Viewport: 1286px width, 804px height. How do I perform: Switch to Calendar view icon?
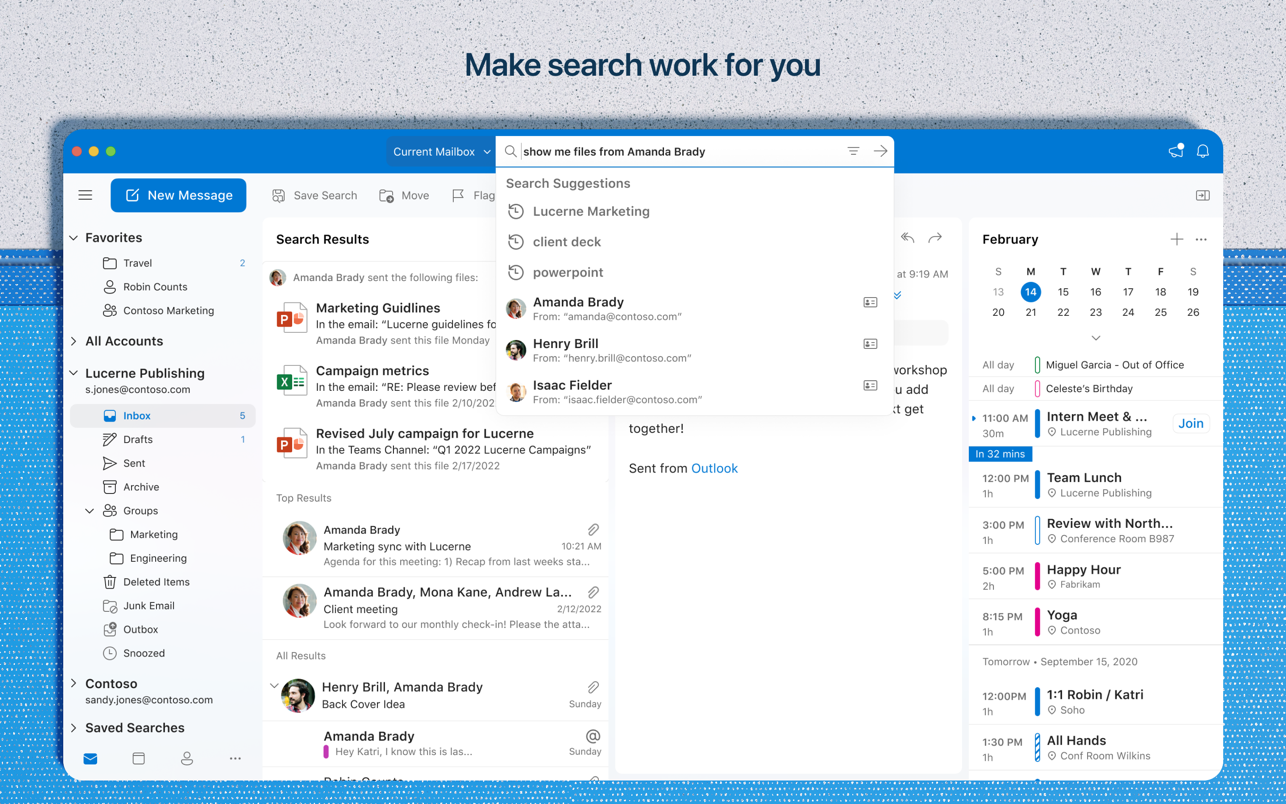point(138,759)
